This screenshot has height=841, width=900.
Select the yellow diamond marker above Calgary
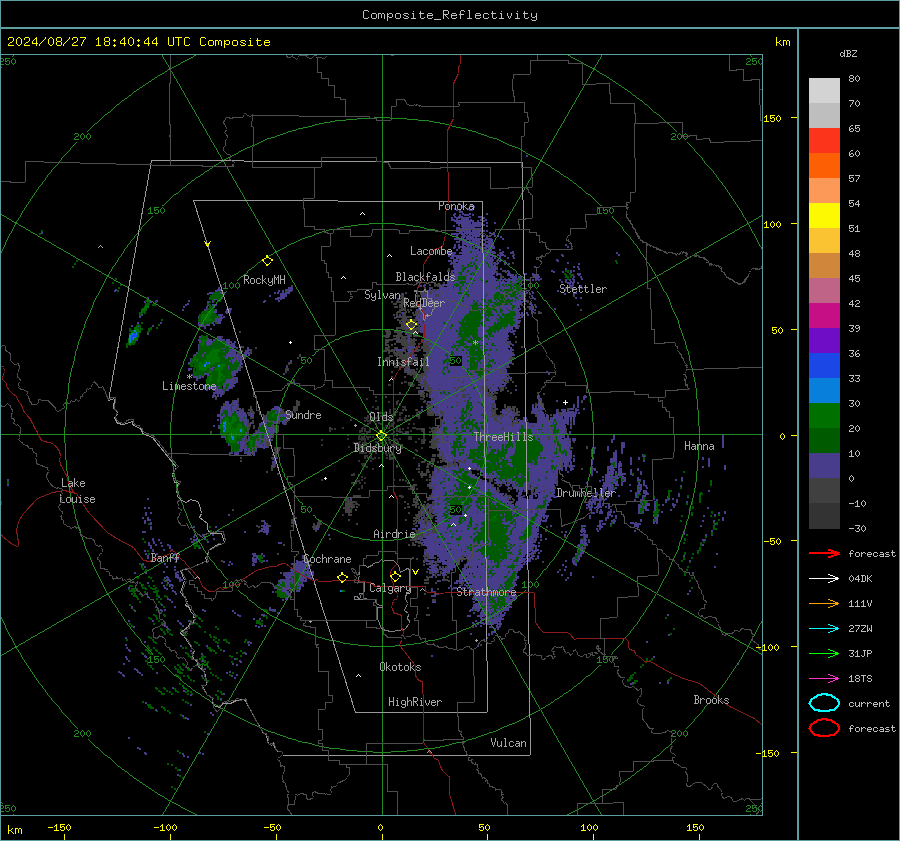pyautogui.click(x=395, y=576)
